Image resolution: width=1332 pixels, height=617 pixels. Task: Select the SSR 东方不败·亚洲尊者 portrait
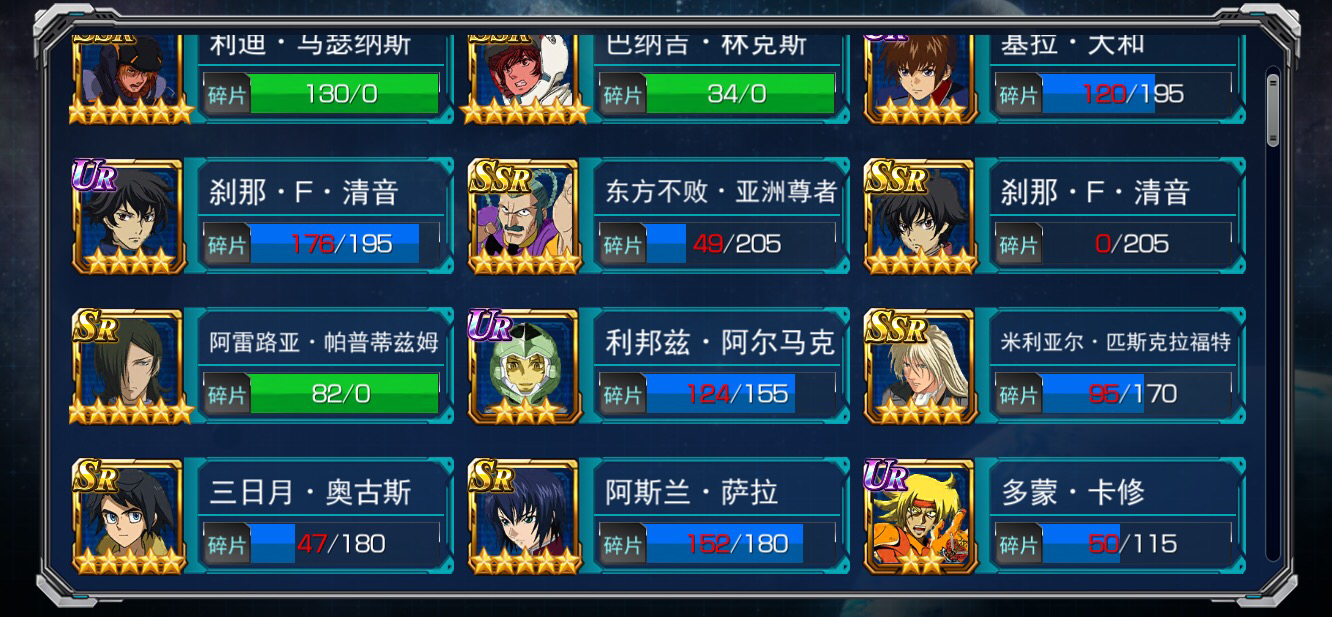[x=524, y=217]
